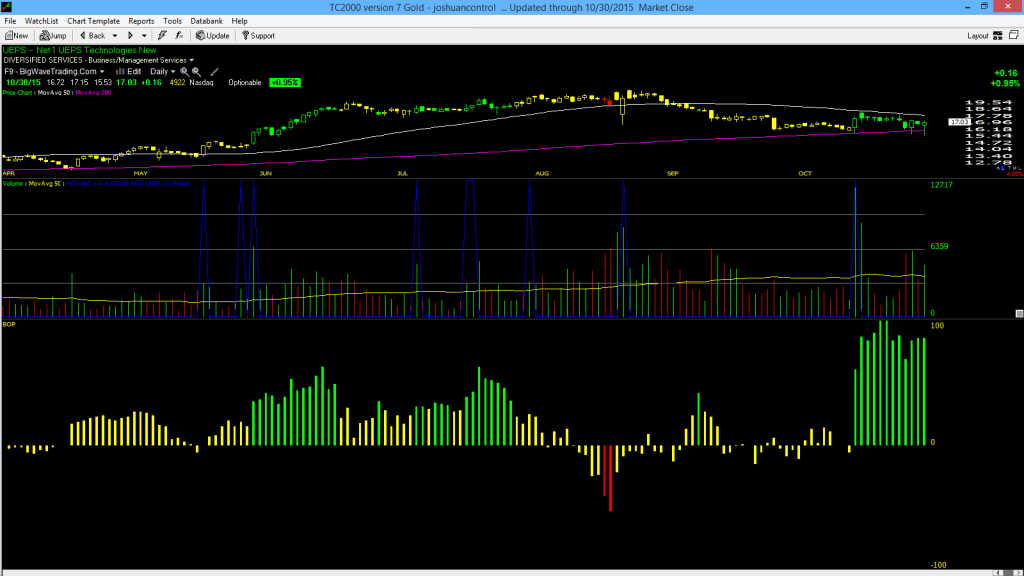Click the lightning bolt toolbar icon

[162, 36]
